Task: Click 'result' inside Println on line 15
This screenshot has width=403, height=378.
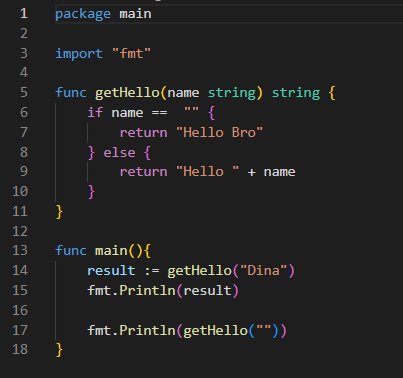Action: tap(207, 290)
